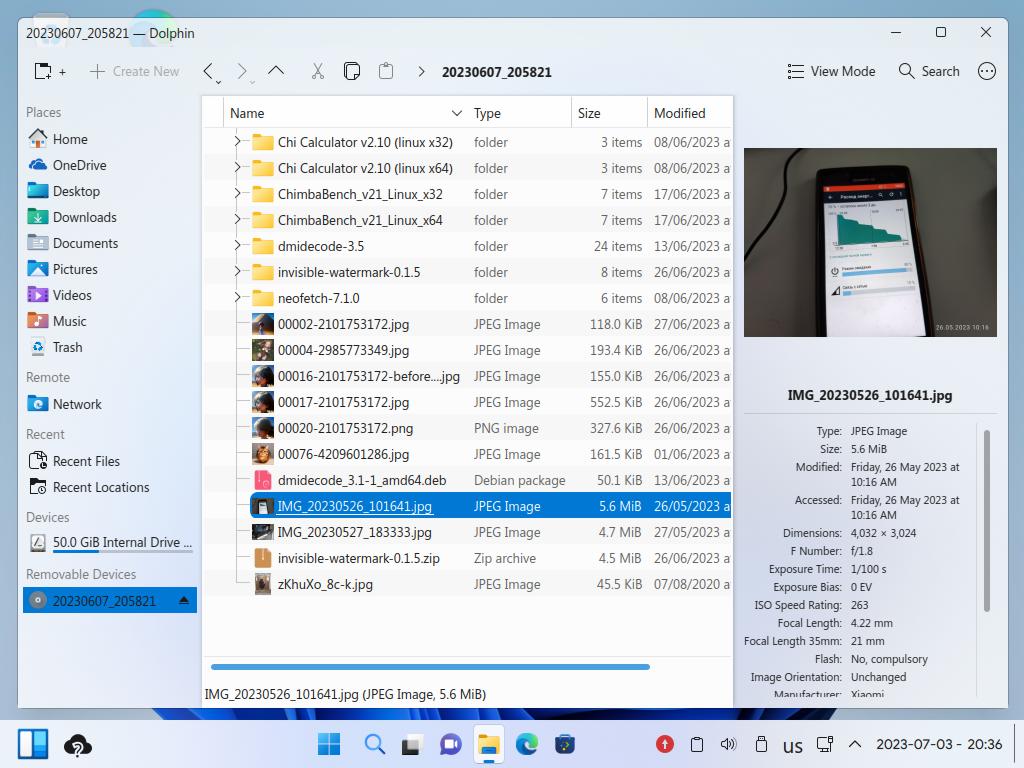
Task: Click the us keyboard layout indicator
Action: (793, 745)
